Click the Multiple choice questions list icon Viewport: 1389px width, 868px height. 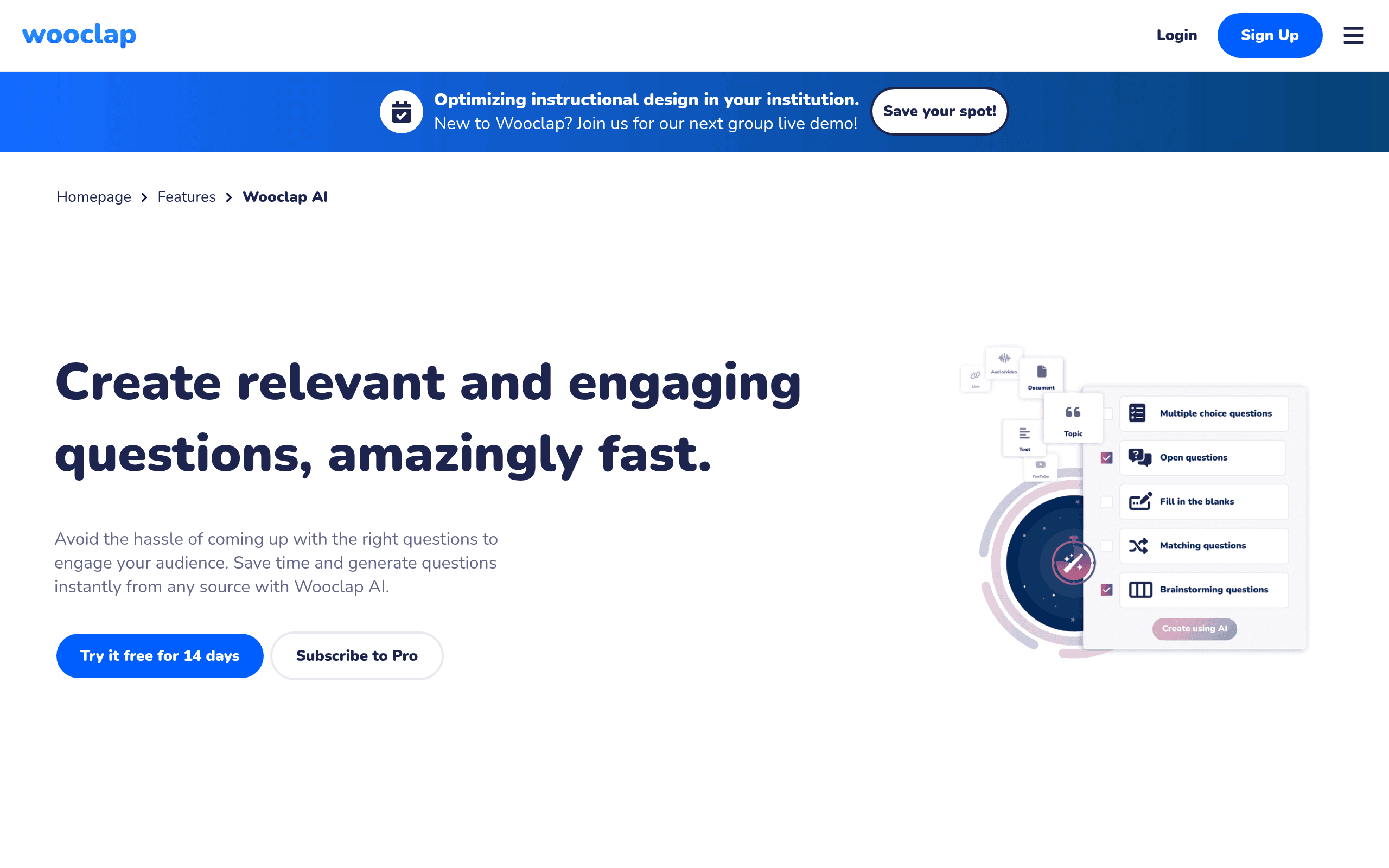[1137, 413]
